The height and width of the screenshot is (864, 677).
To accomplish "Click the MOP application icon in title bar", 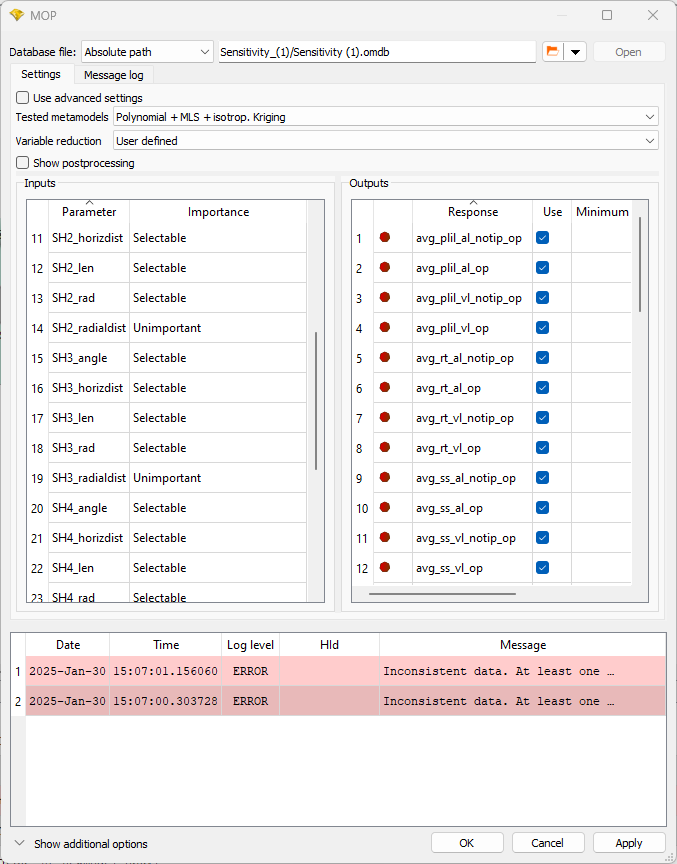I will pos(16,16).
